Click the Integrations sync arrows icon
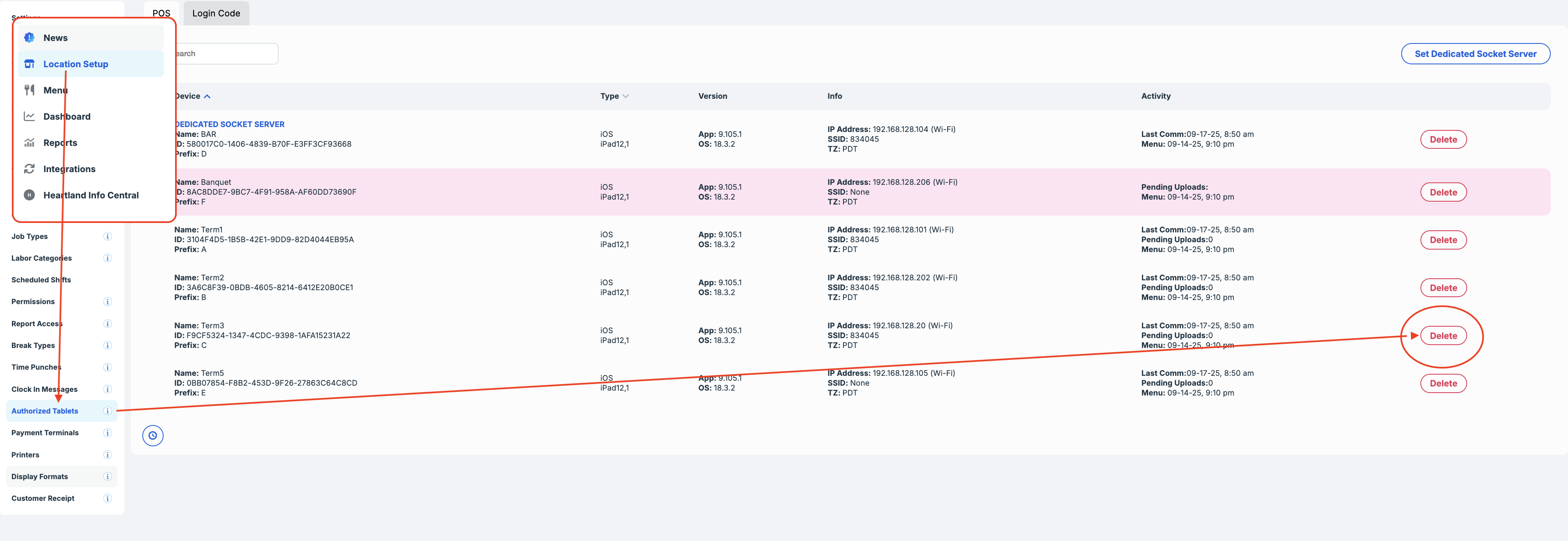Screen dimensions: 1568x541 click(29, 168)
